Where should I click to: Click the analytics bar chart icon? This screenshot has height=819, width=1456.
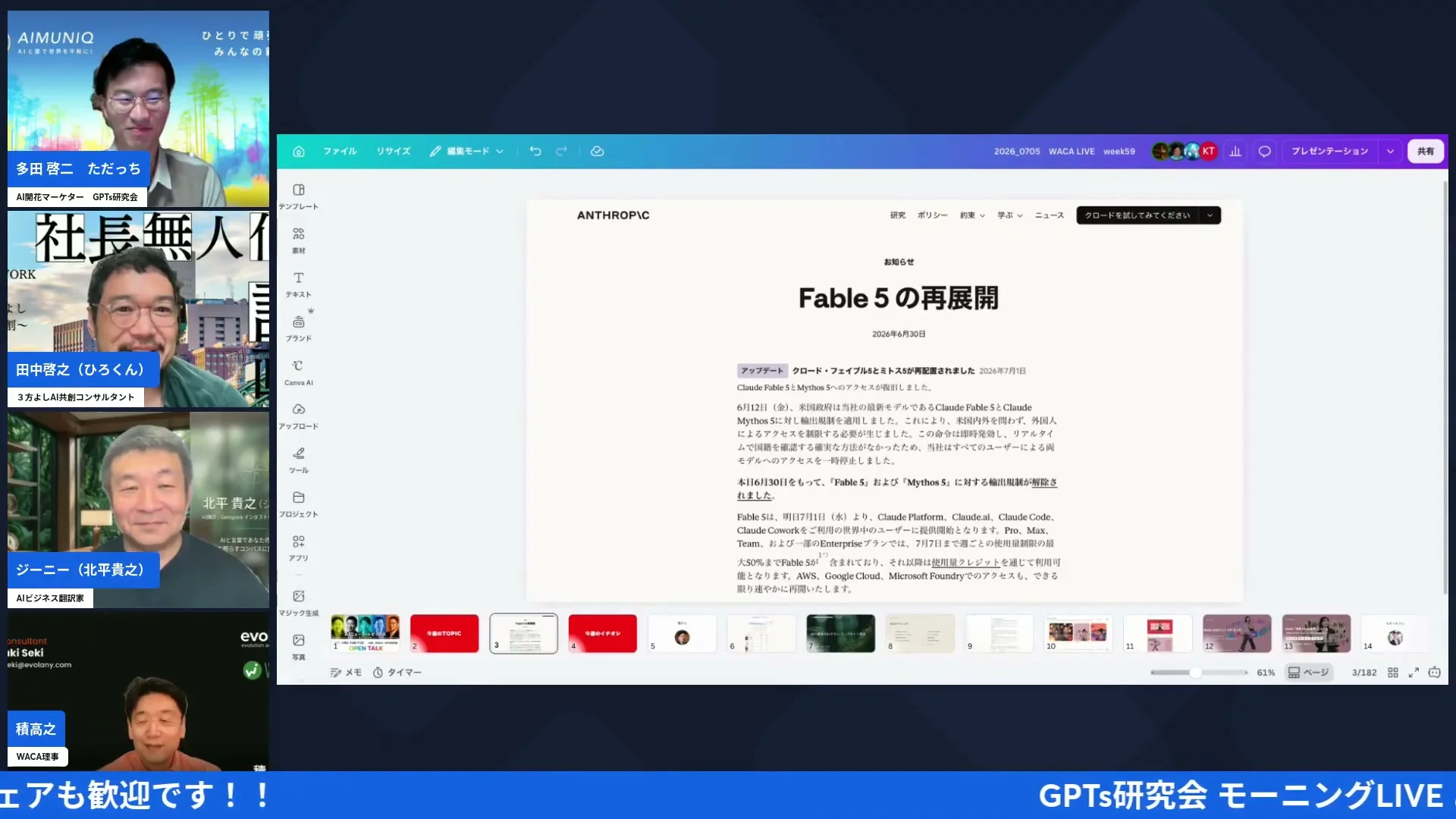click(x=1235, y=152)
